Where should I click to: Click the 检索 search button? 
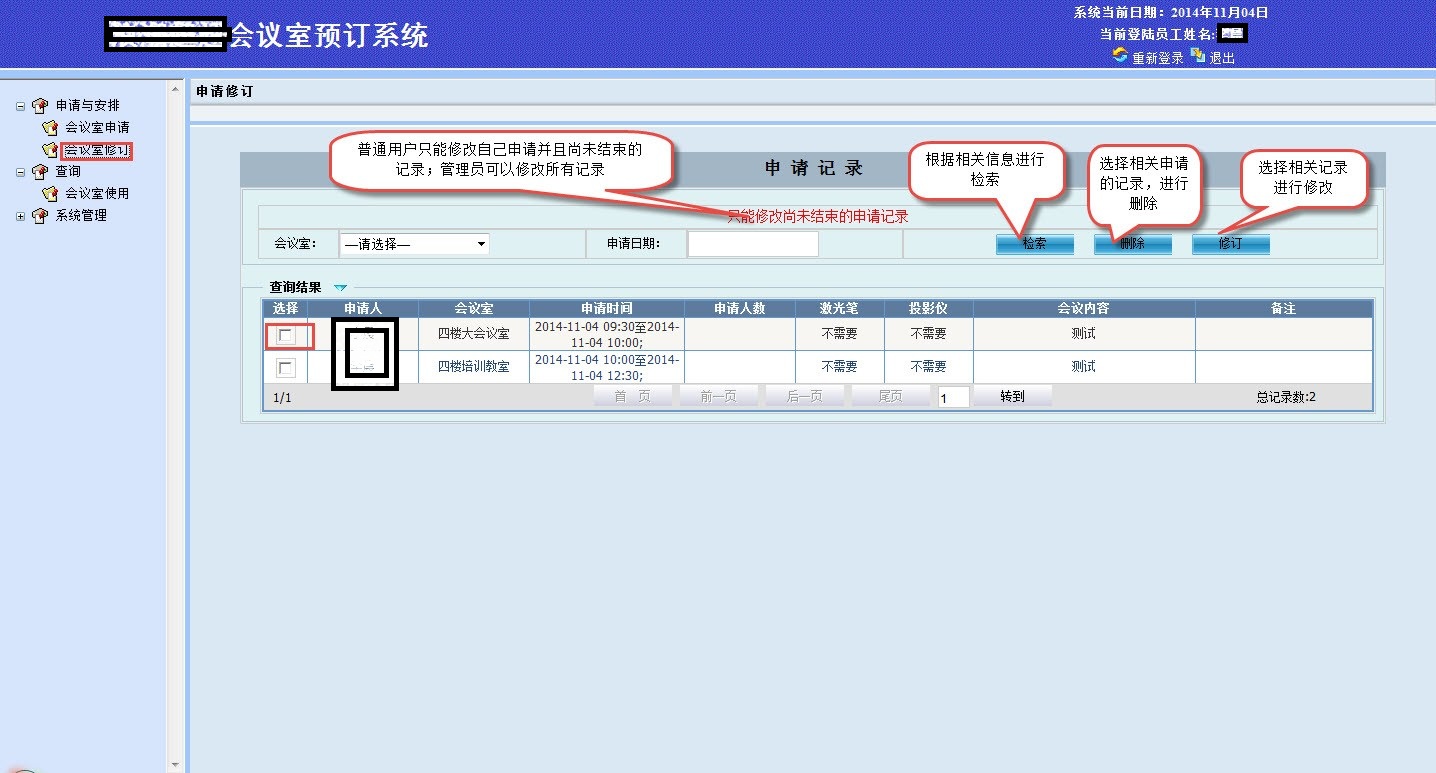point(1035,244)
